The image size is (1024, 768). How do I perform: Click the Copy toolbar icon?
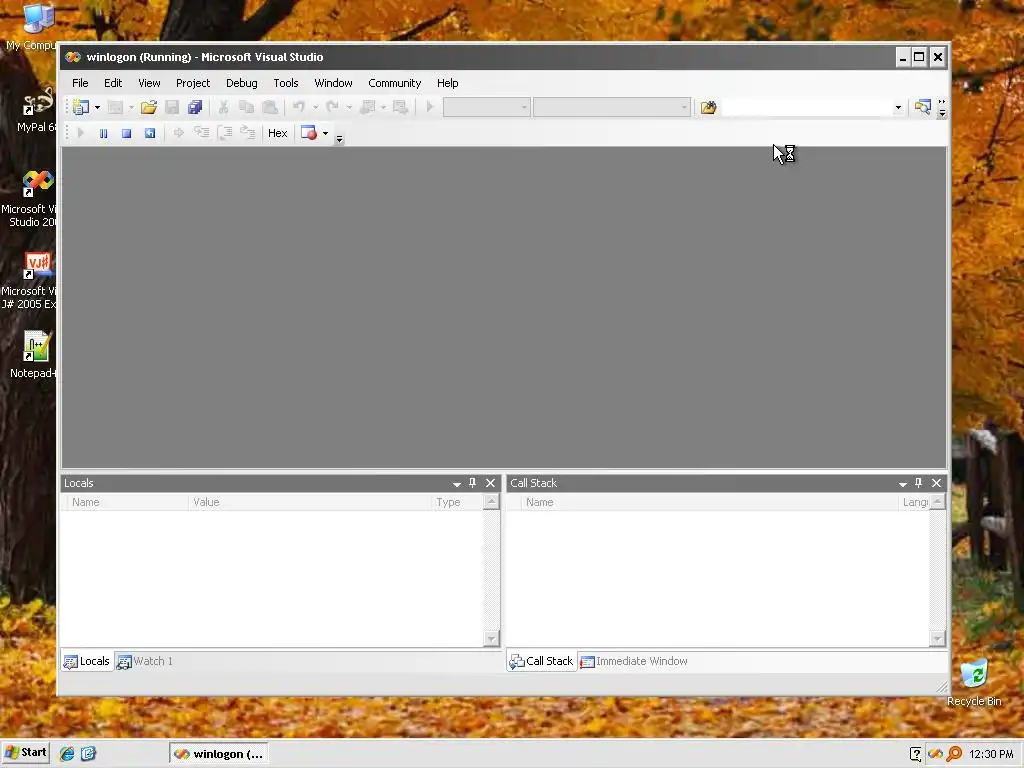tap(246, 107)
